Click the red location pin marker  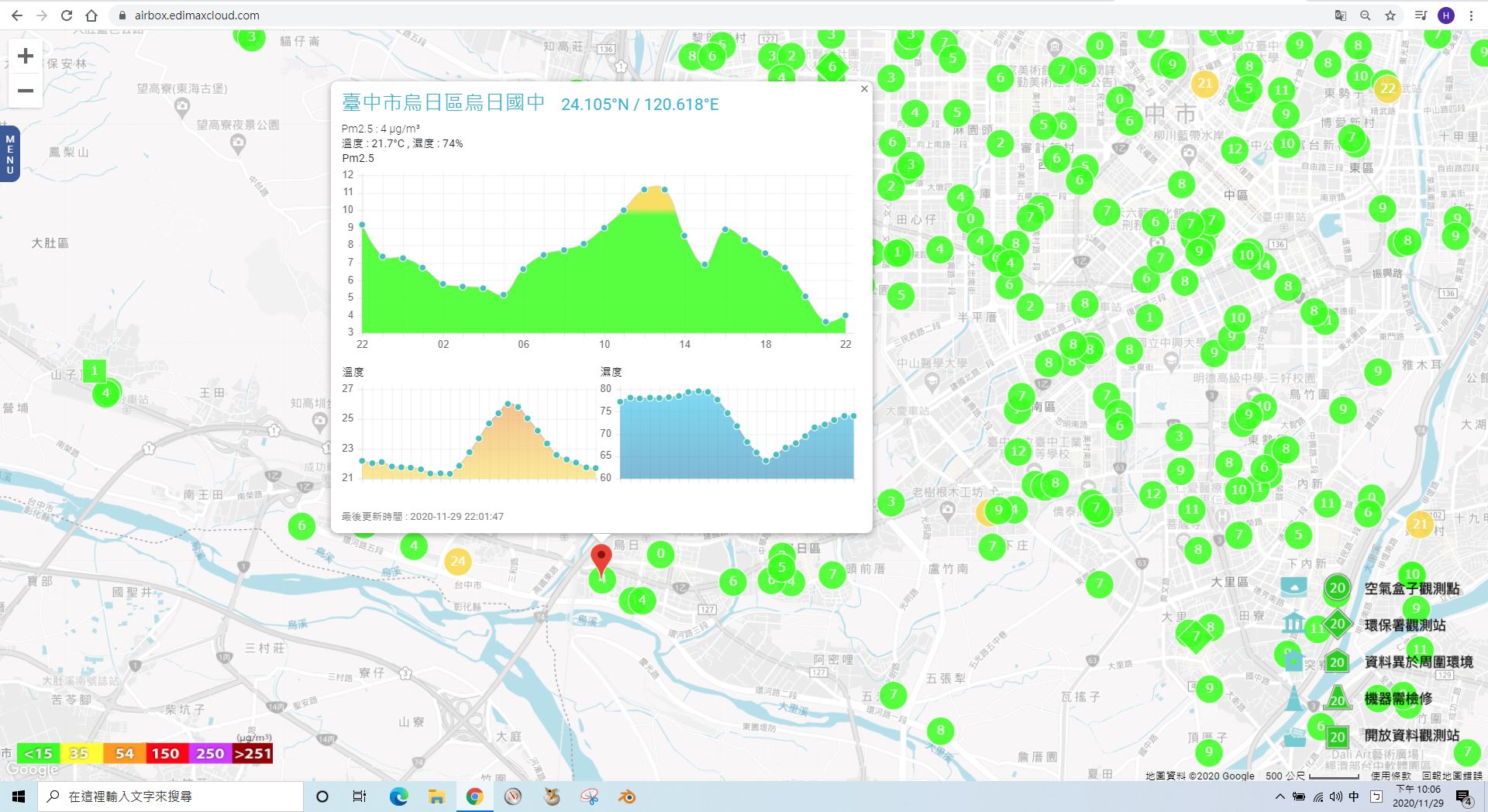(601, 559)
